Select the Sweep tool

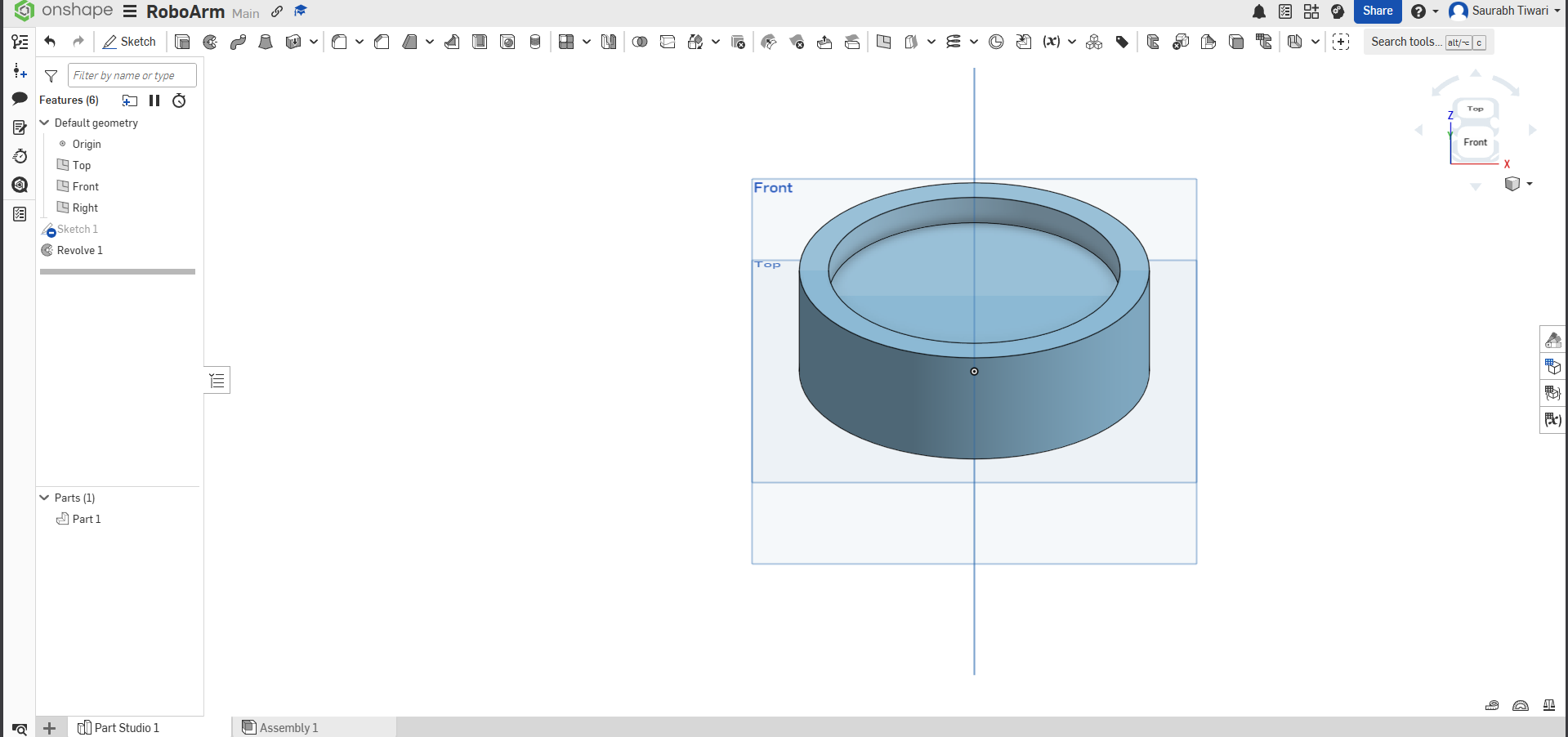tap(238, 42)
